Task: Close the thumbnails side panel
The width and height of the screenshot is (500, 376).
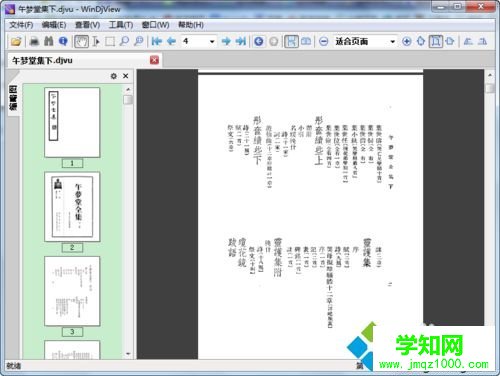Action: click(126, 76)
